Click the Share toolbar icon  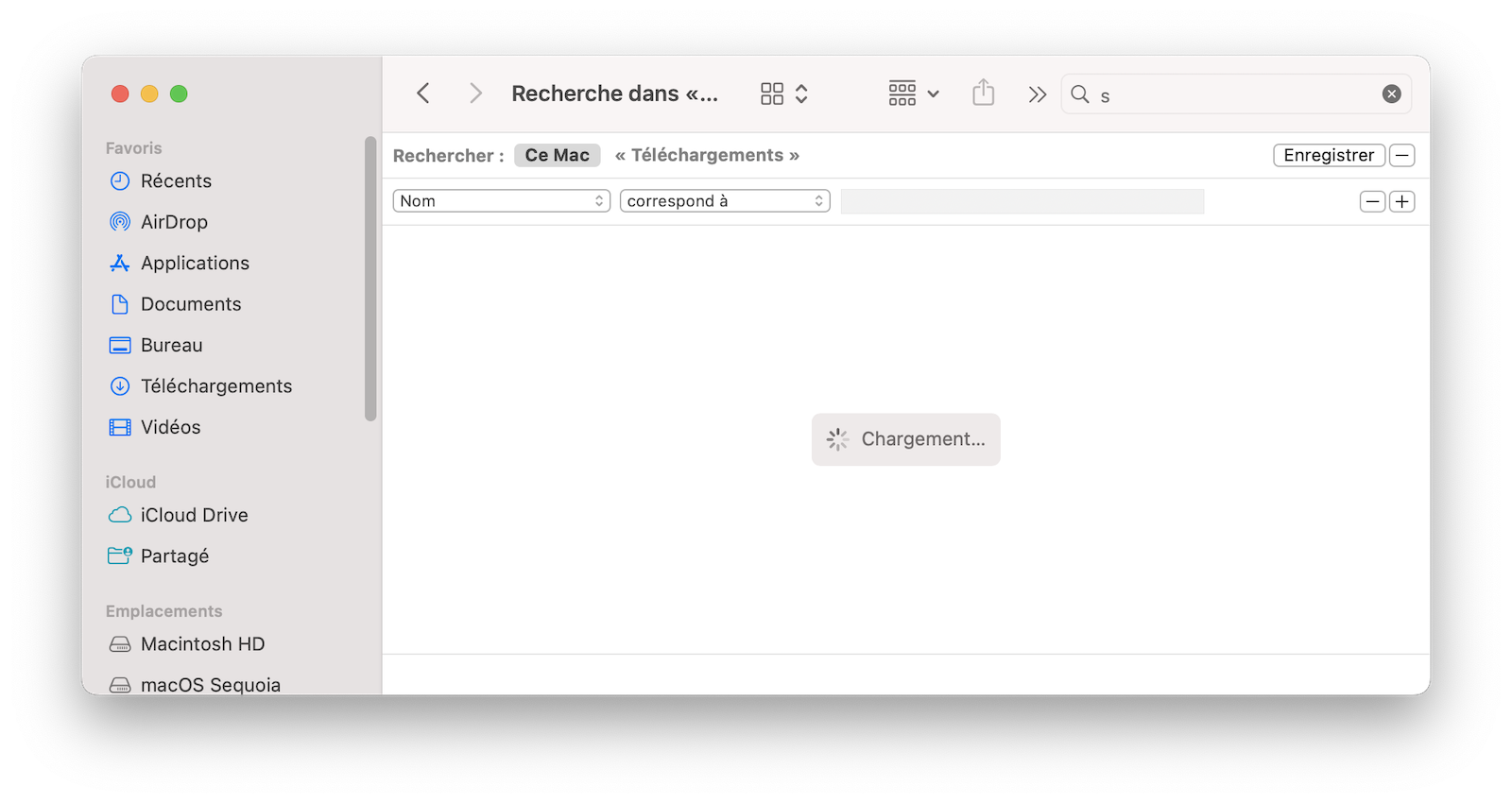984,93
